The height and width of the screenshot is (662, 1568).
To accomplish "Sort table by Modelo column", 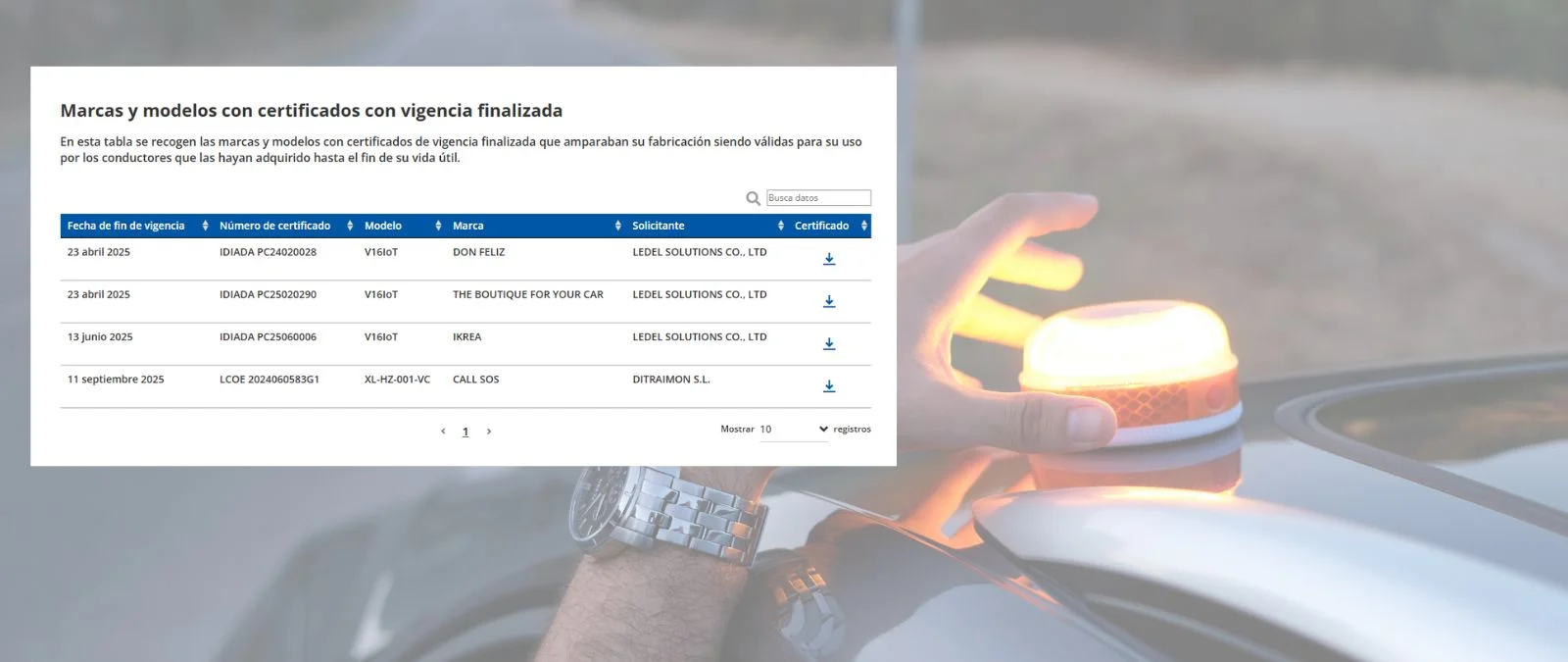I will [x=402, y=226].
